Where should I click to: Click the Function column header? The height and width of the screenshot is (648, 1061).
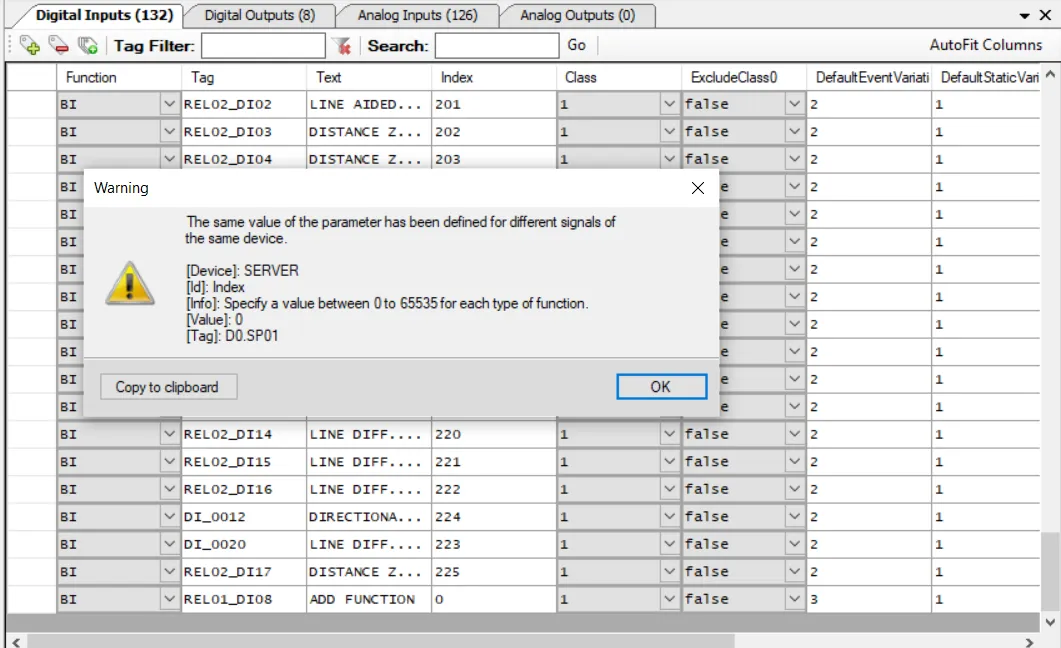point(119,77)
